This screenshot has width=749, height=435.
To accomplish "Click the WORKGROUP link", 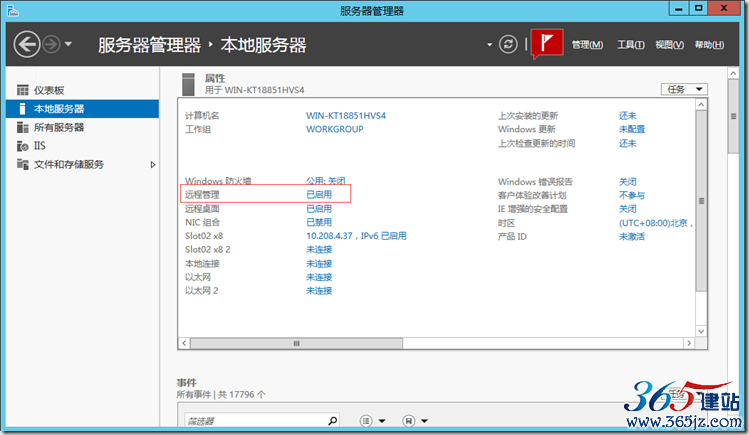I will [x=334, y=129].
